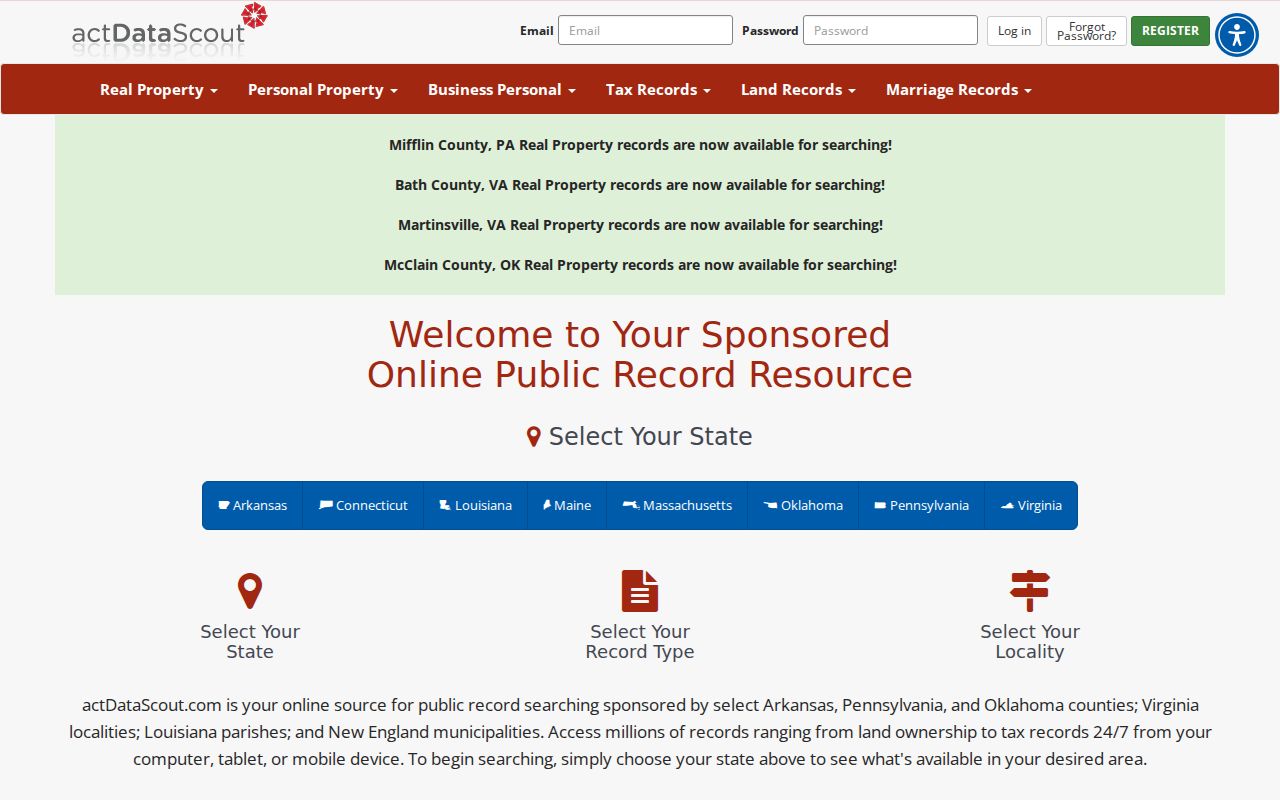
Task: Select the Virginia state button
Action: coord(1031,505)
